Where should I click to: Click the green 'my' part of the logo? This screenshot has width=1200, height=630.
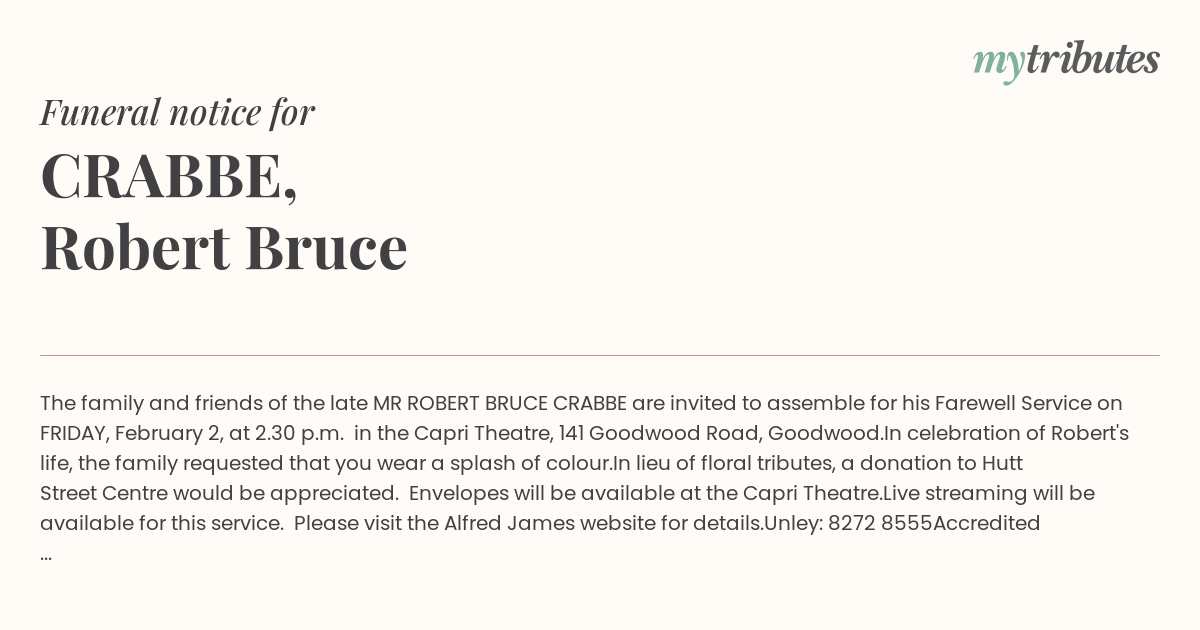click(998, 62)
